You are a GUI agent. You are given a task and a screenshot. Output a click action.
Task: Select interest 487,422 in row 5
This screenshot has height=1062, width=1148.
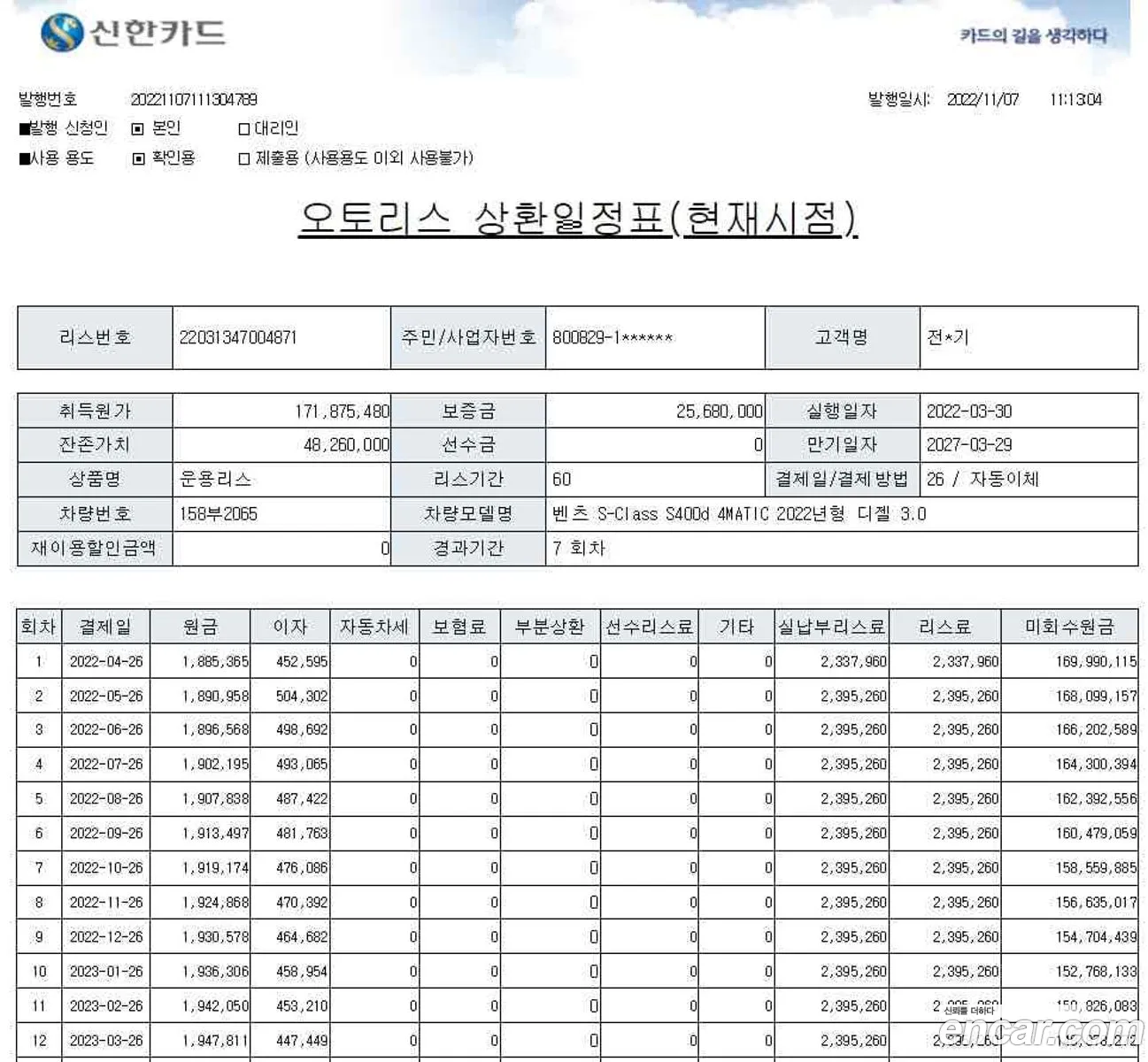302,798
